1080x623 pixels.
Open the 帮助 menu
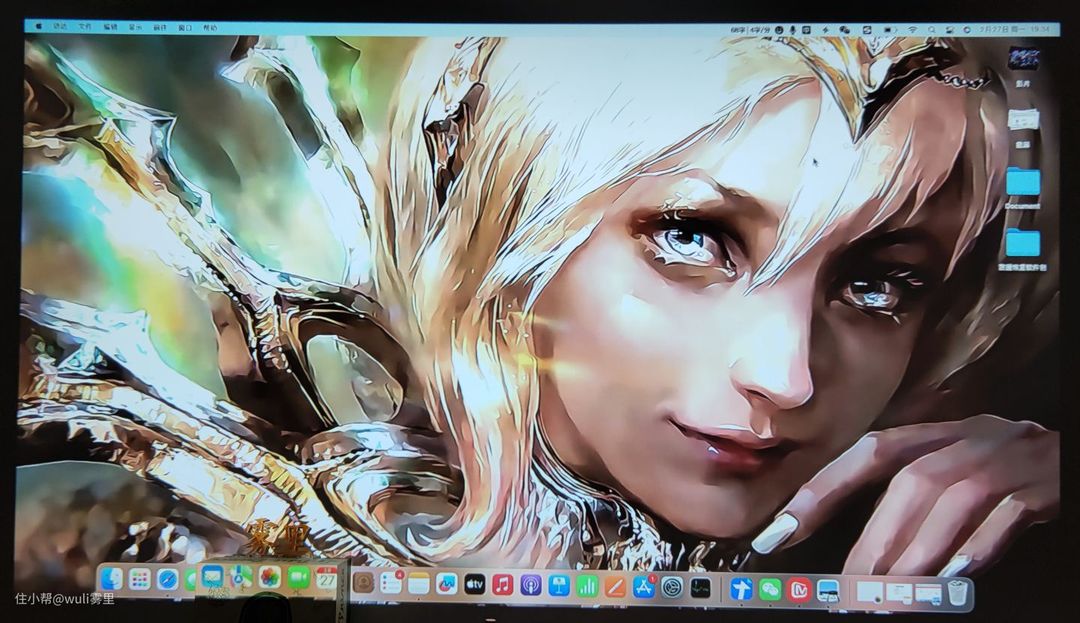(210, 28)
